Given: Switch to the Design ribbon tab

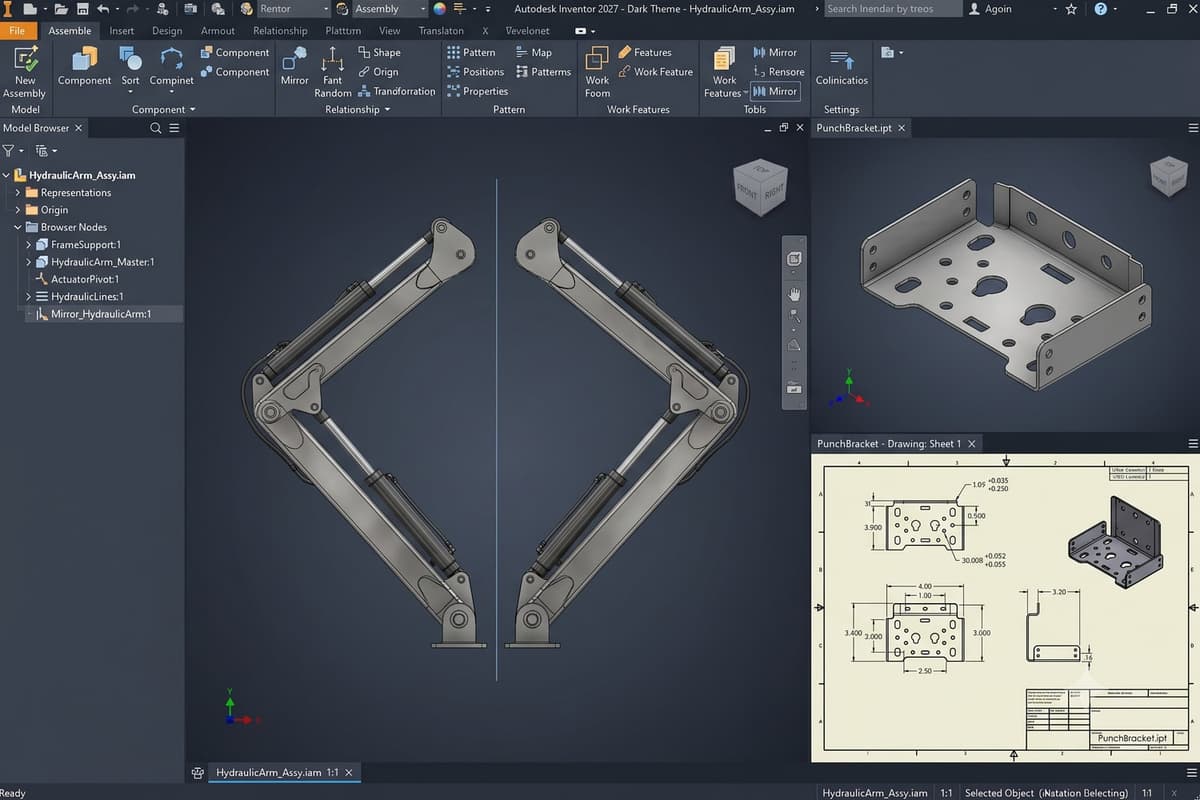Looking at the screenshot, I should pyautogui.click(x=167, y=30).
